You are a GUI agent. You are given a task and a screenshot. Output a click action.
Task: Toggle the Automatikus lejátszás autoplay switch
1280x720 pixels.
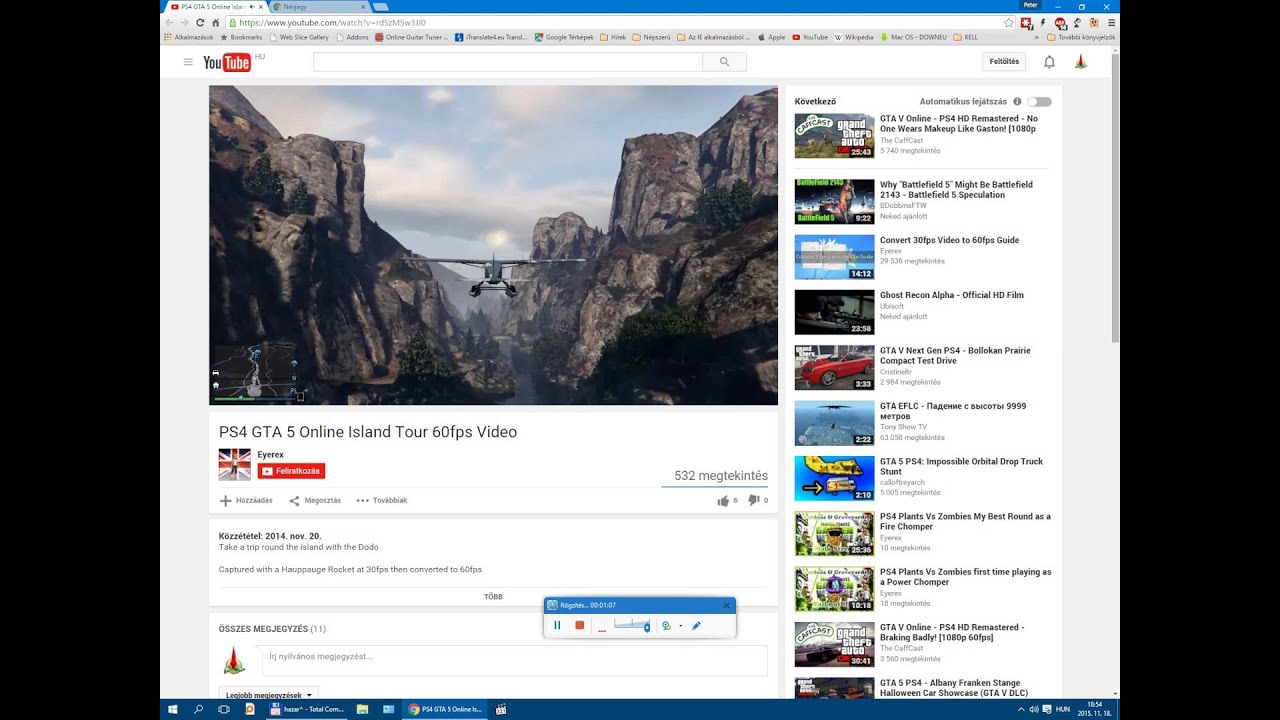pos(1039,102)
